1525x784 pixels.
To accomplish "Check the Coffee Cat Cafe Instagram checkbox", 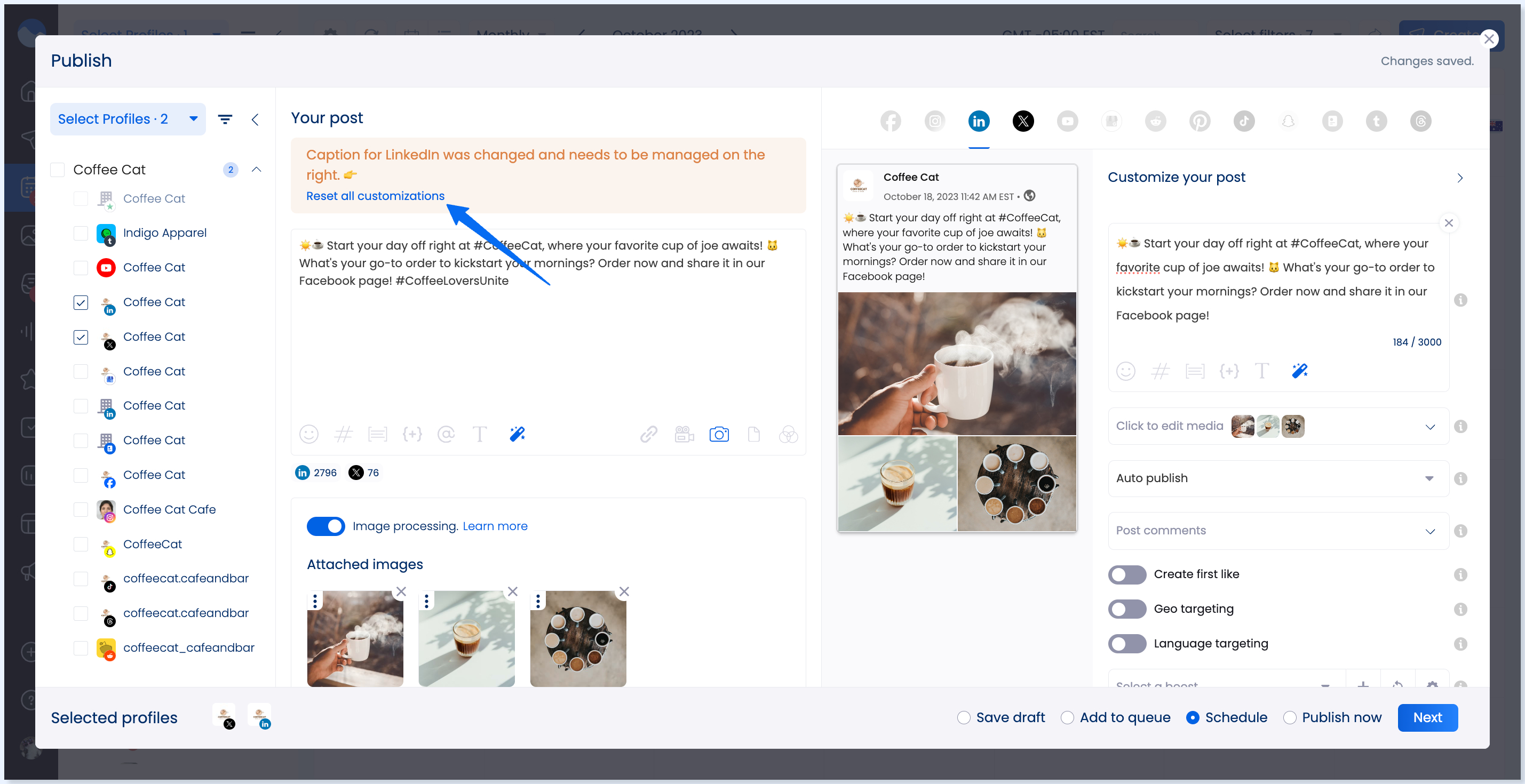I will pos(81,509).
